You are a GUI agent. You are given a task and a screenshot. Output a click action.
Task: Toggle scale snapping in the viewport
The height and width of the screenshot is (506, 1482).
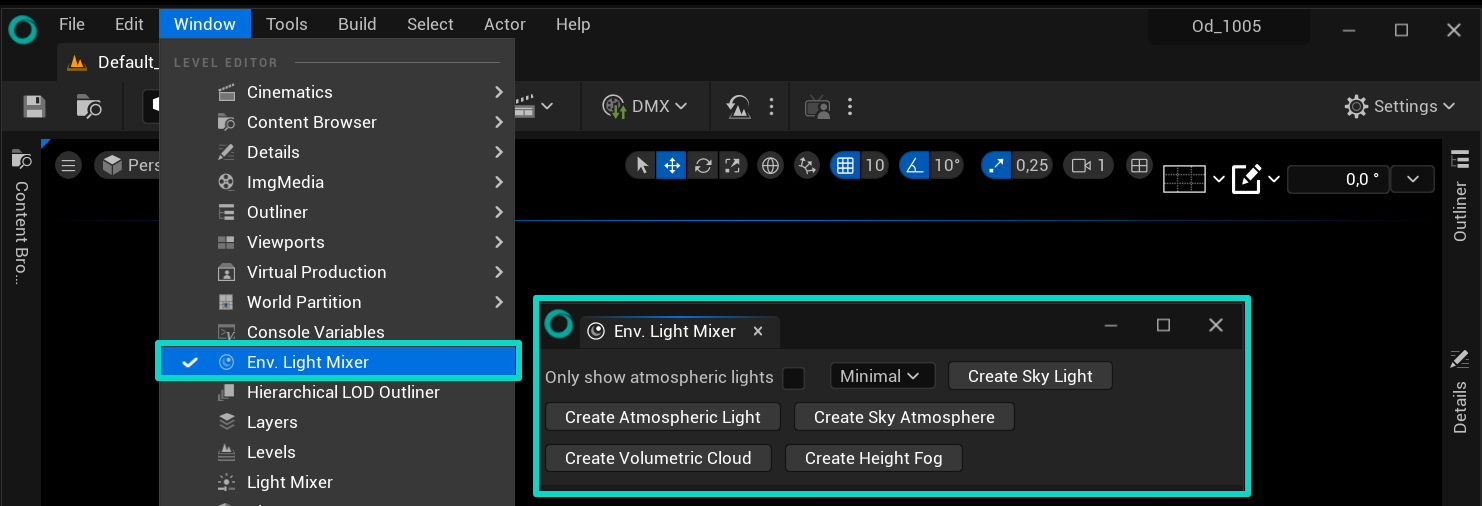click(996, 166)
